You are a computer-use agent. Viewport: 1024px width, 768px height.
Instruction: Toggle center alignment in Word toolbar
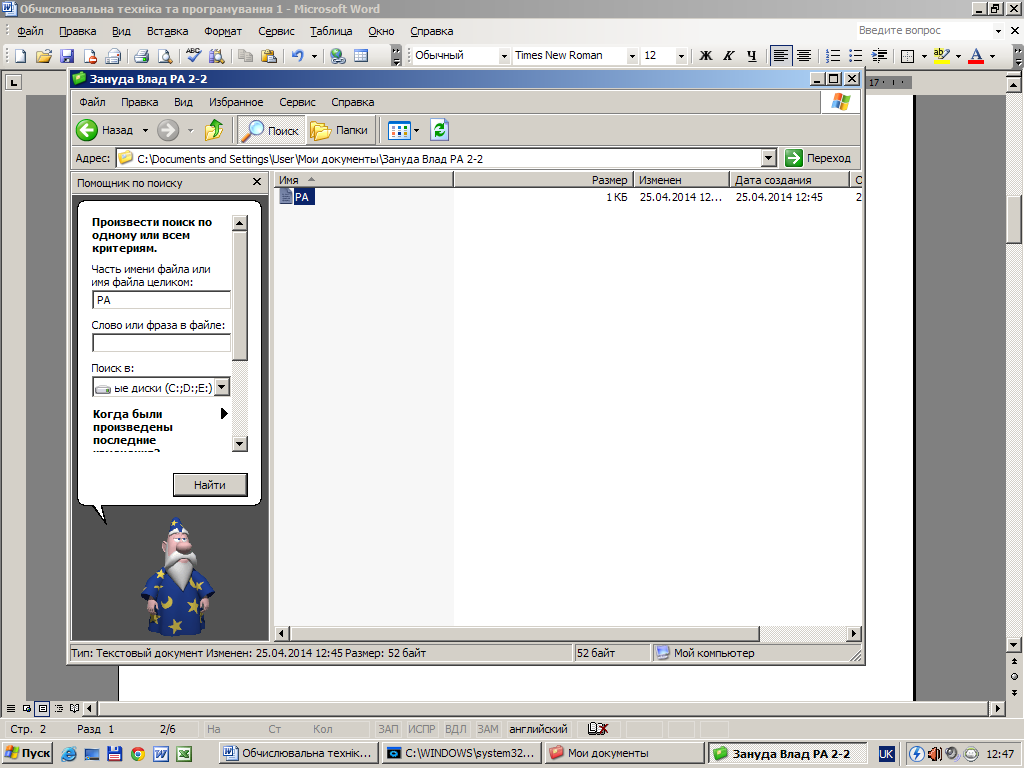point(804,56)
